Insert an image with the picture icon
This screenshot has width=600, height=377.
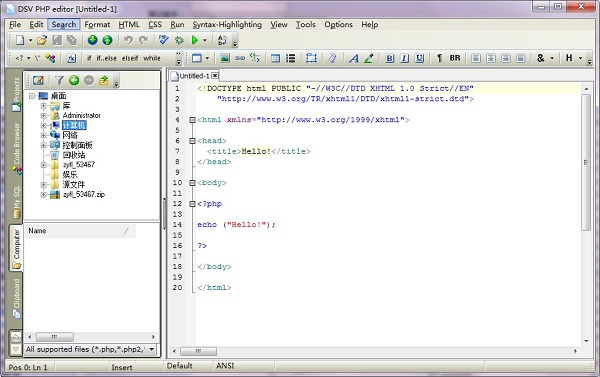225,58
